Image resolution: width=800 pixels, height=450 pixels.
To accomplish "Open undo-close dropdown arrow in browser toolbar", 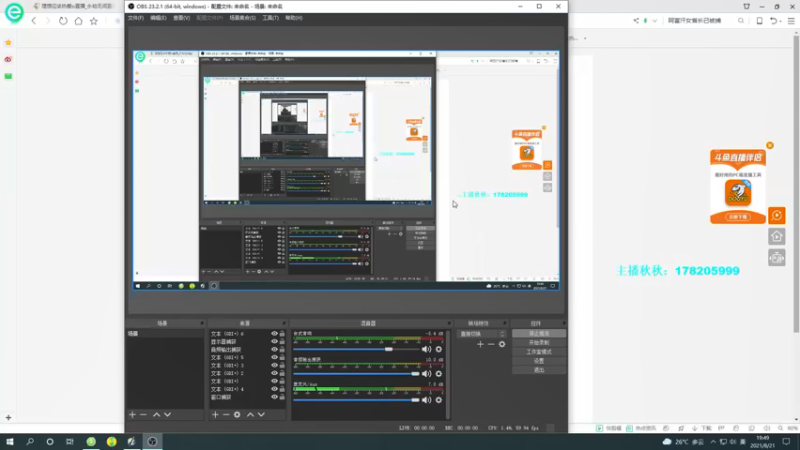I will [780, 21].
